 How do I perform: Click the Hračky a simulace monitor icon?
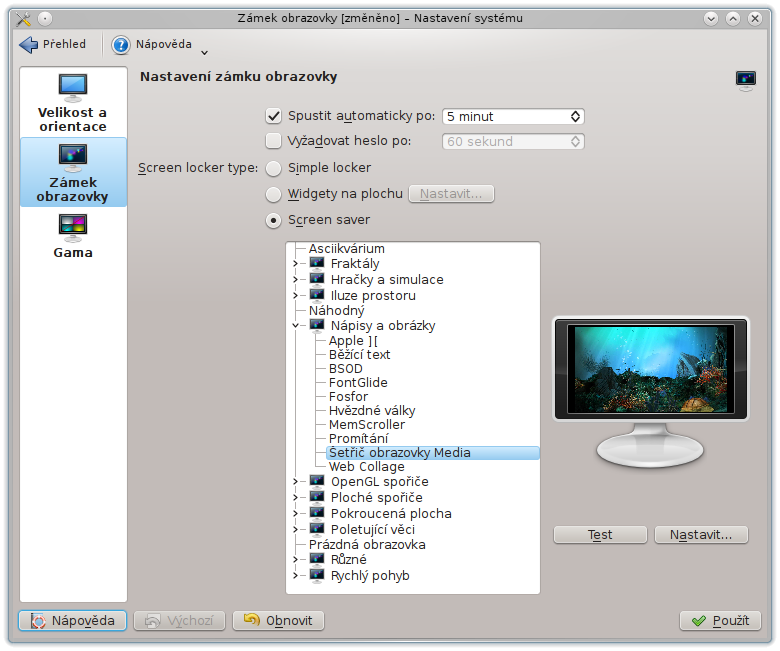pos(317,279)
